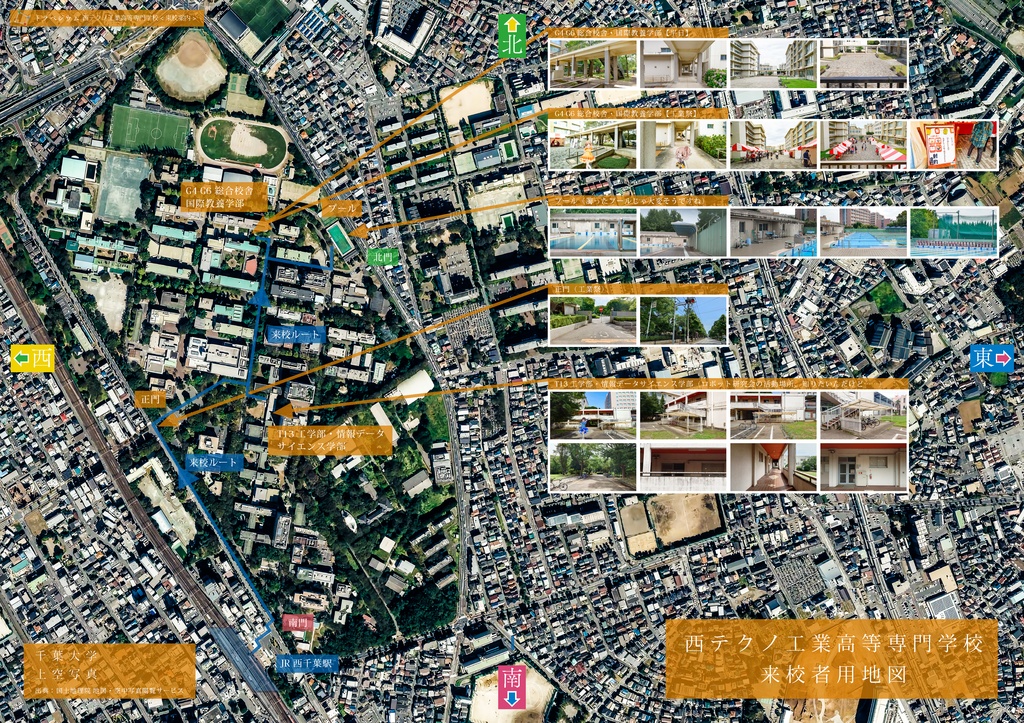Open the 正門（工業祭）gate entrance photo
The image size is (1024, 723).
(591, 318)
